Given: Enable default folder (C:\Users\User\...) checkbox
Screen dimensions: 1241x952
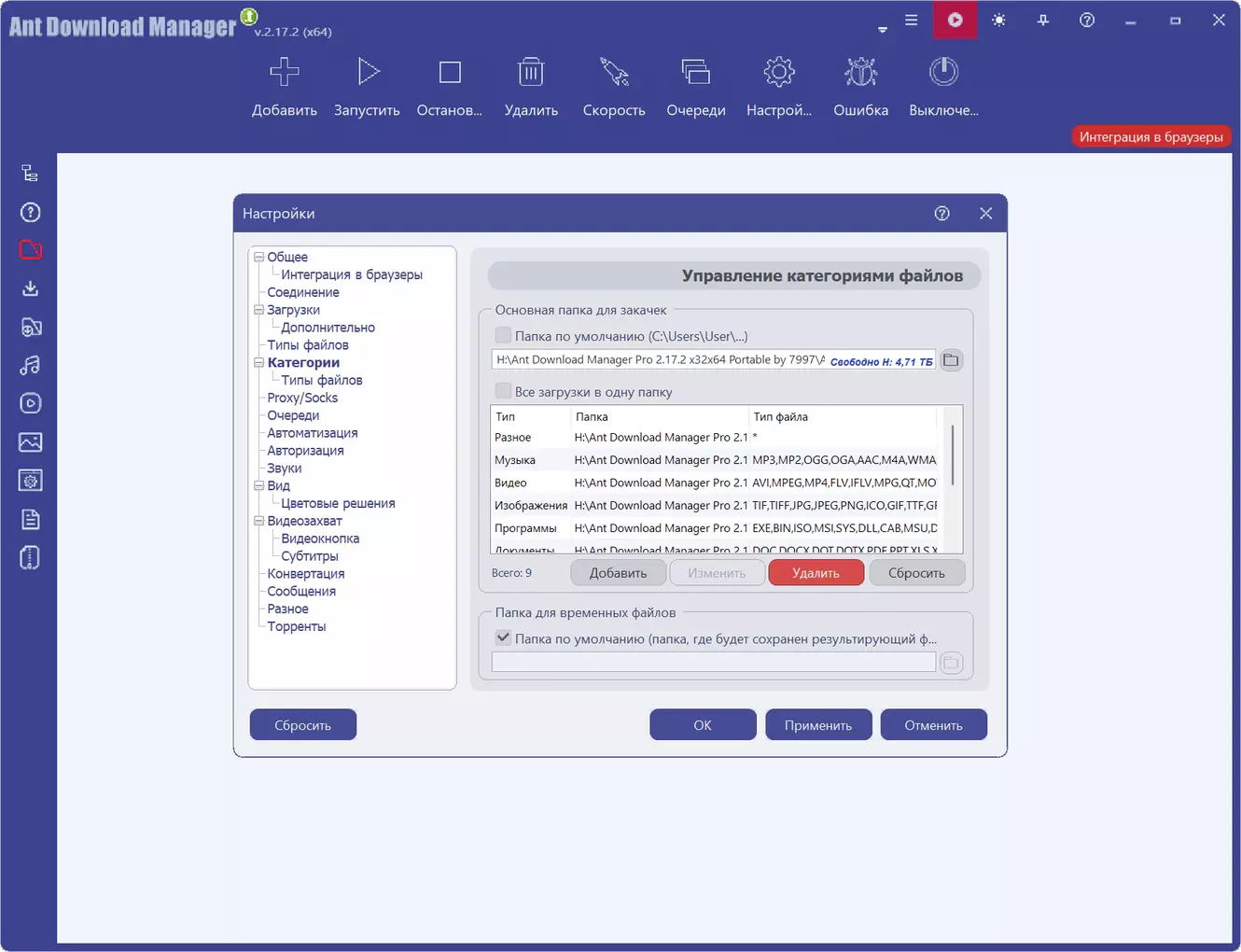Looking at the screenshot, I should tap(504, 335).
